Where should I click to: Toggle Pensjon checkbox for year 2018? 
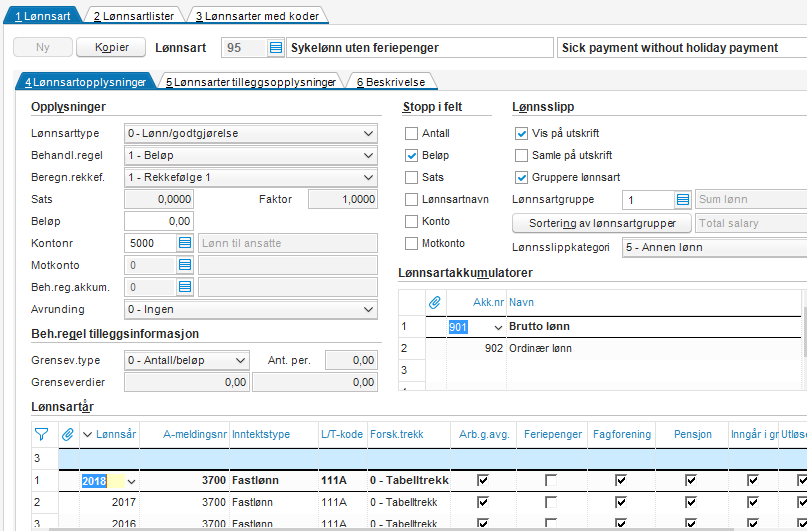click(691, 481)
